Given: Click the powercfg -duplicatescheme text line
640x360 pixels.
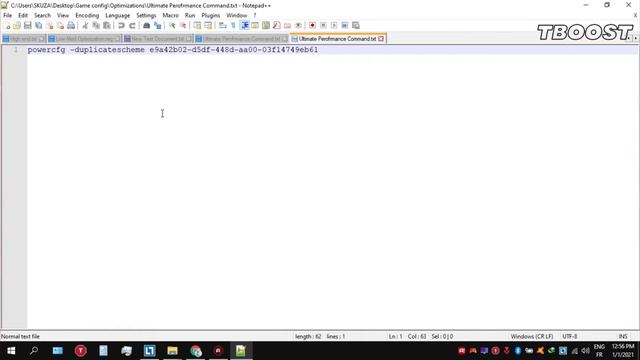Looking at the screenshot, I should pyautogui.click(x=173, y=50).
